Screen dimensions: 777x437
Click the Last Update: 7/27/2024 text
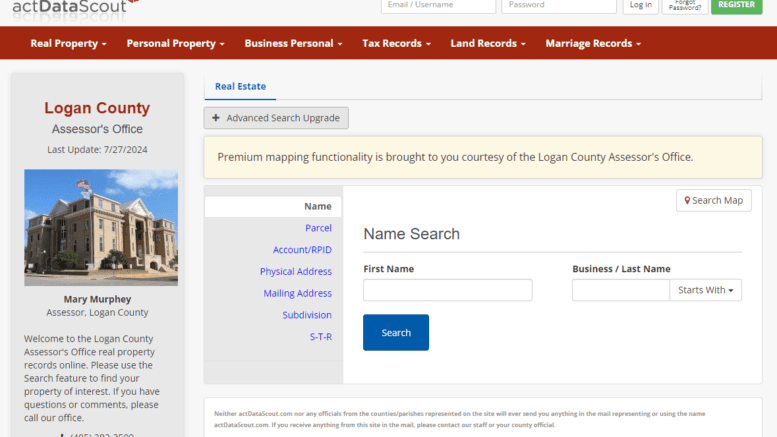[x=97, y=150]
